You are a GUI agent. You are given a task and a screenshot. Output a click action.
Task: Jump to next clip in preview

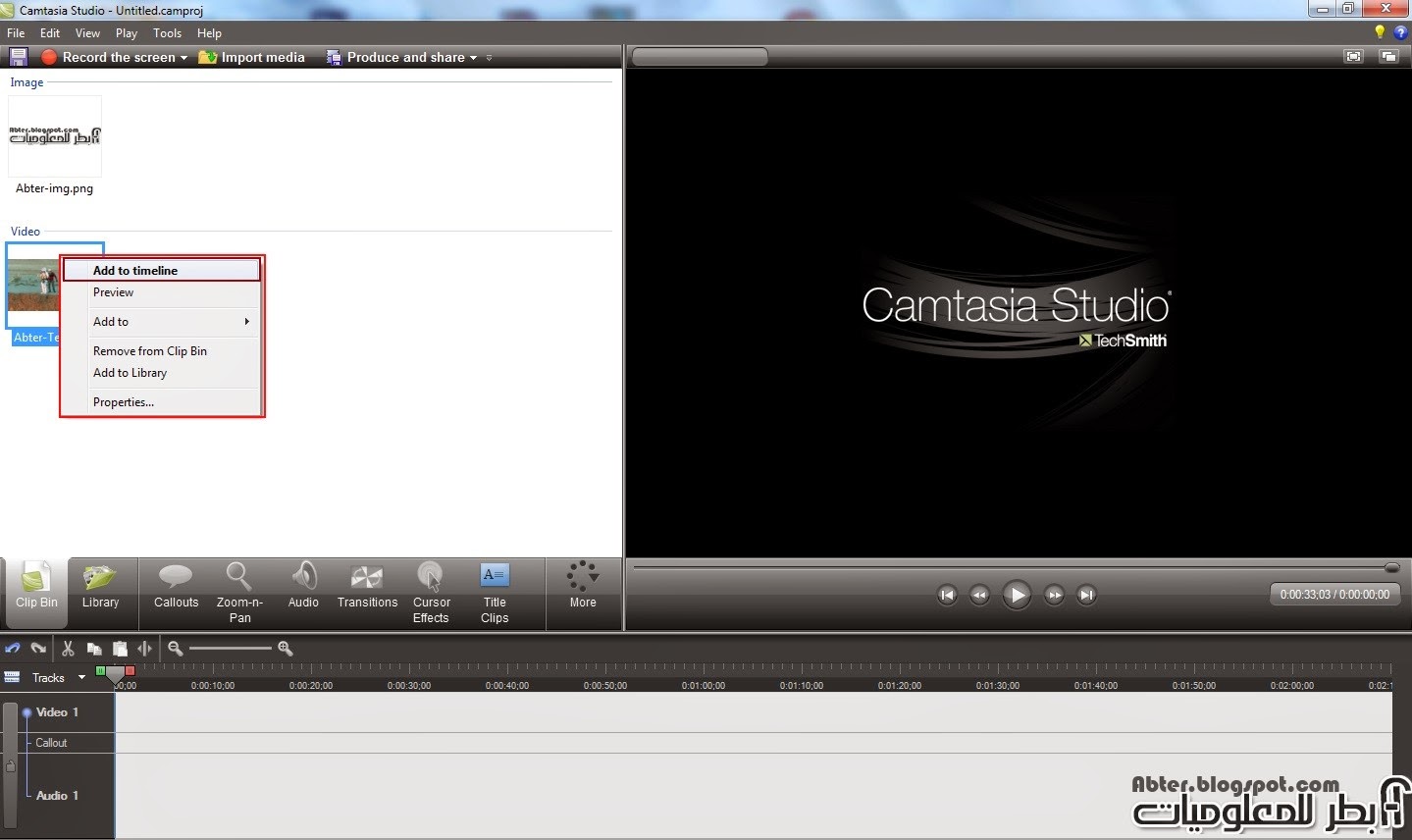coord(1086,595)
